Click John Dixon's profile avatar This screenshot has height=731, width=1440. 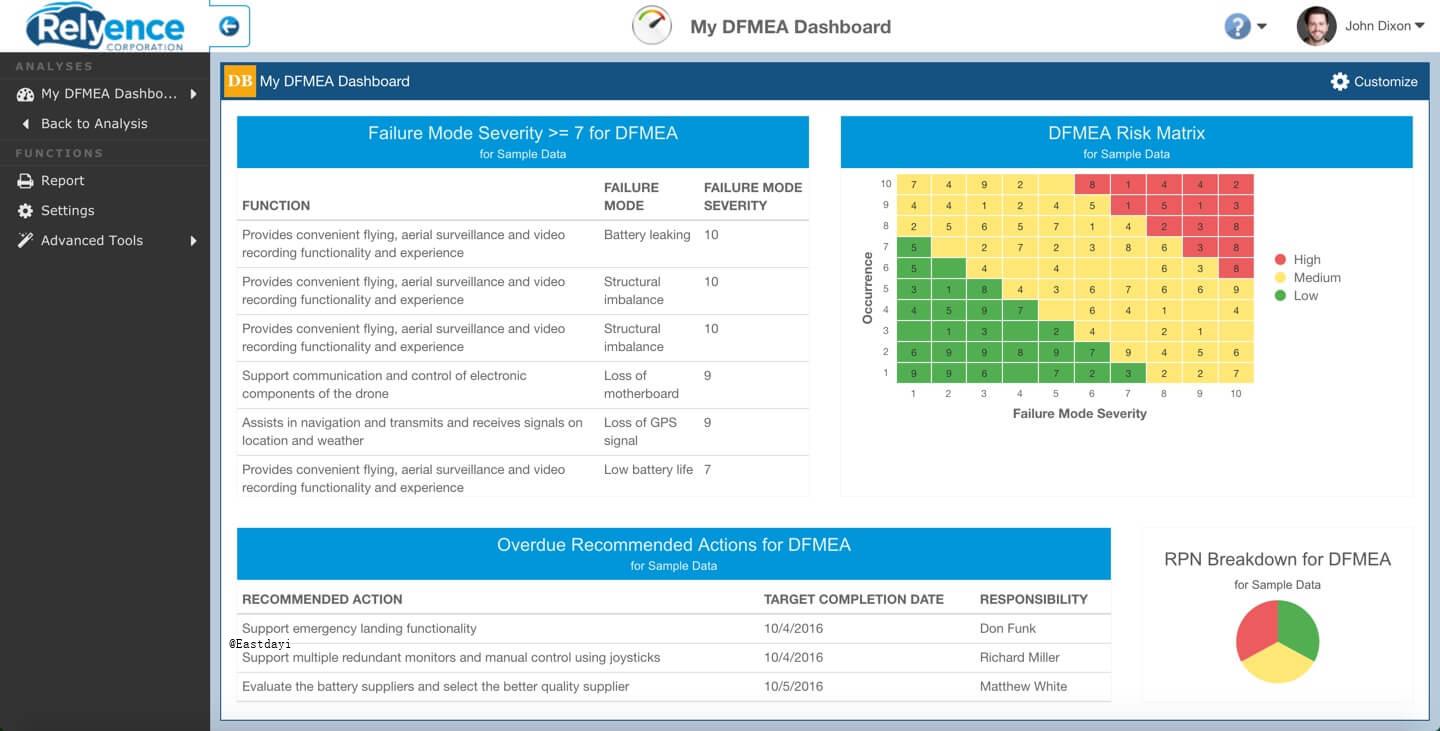1316,26
